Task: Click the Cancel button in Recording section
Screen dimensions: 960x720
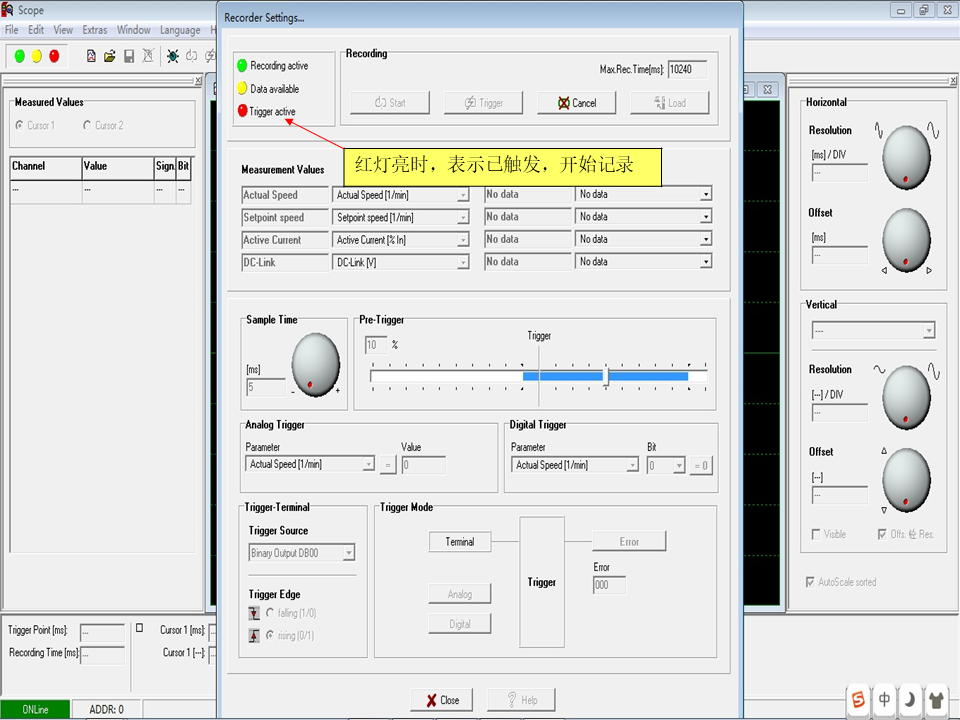Action: tap(576, 103)
